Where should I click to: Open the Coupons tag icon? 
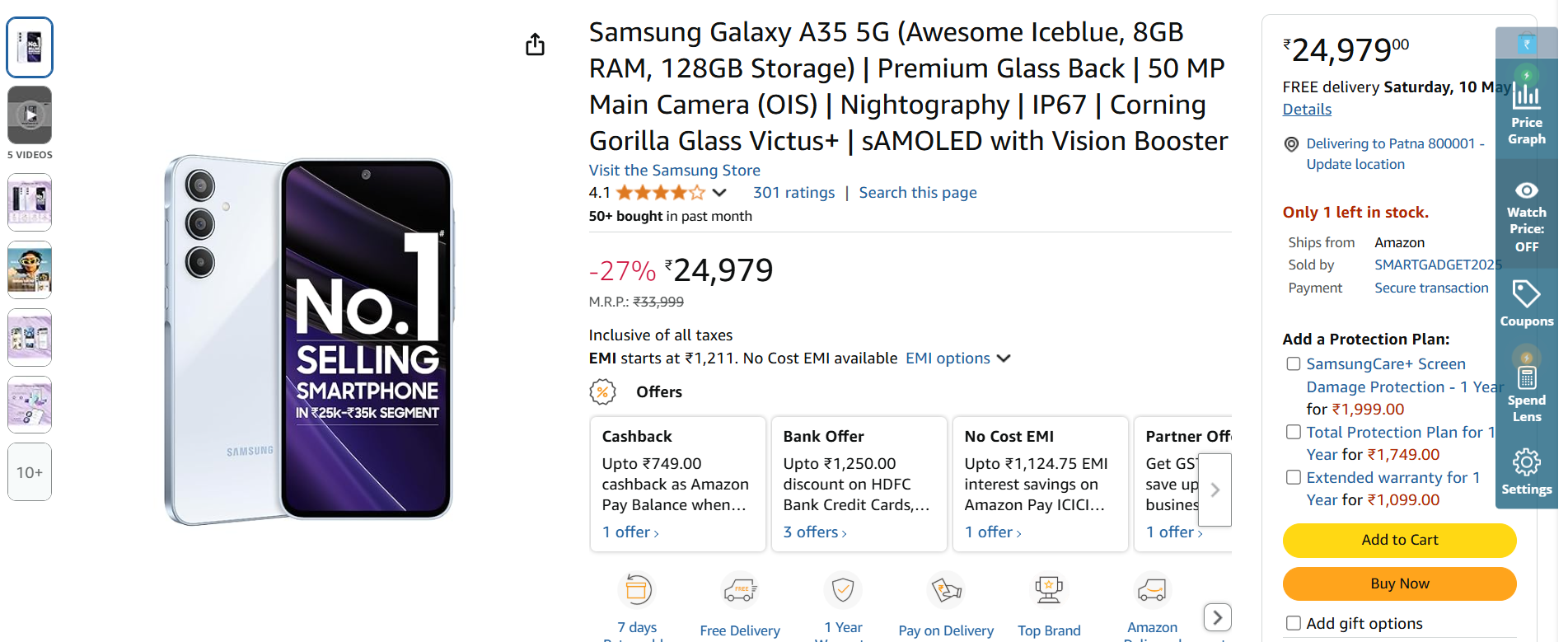pyautogui.click(x=1526, y=293)
